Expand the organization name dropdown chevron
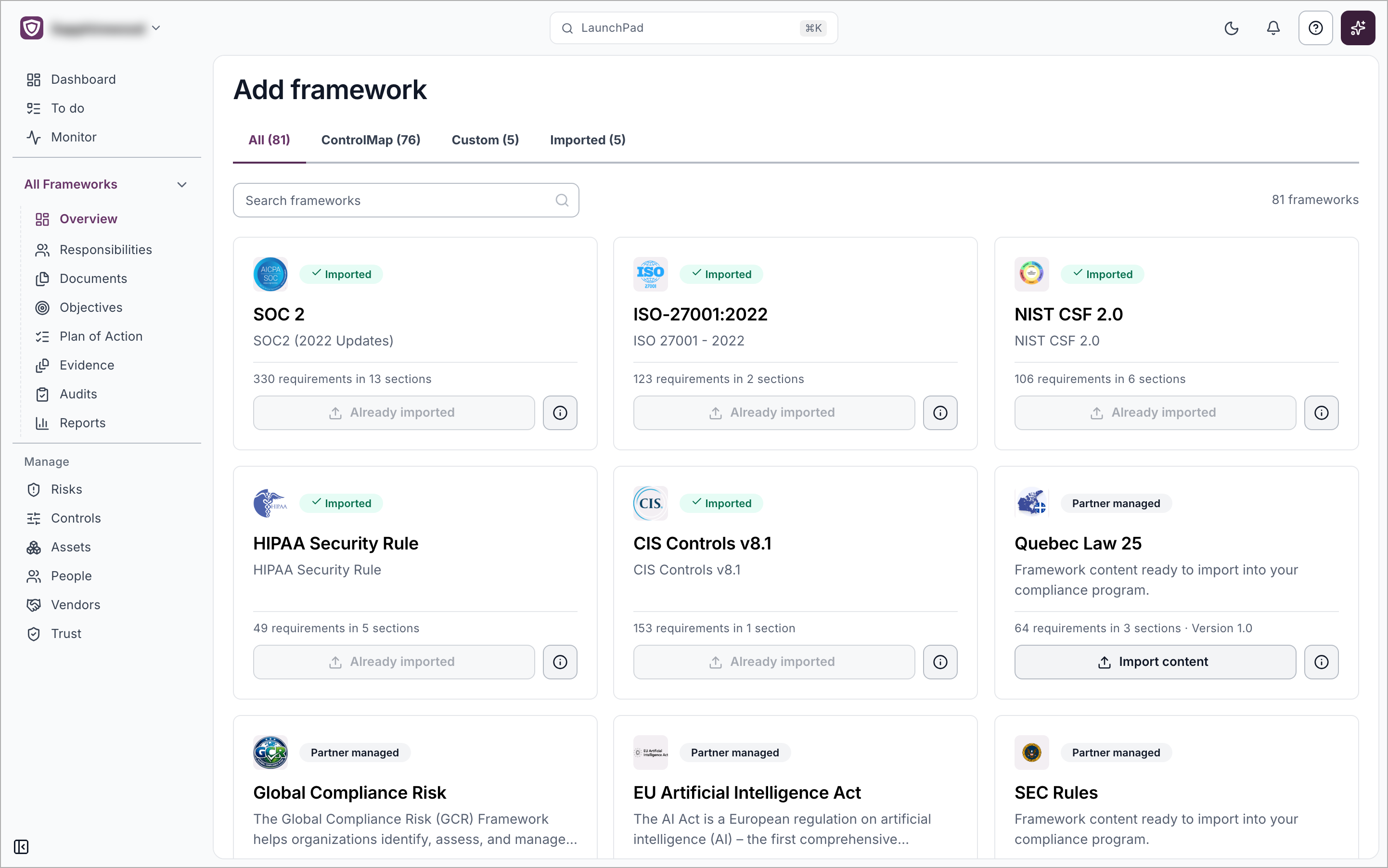Viewport: 1388px width, 868px height. (155, 27)
